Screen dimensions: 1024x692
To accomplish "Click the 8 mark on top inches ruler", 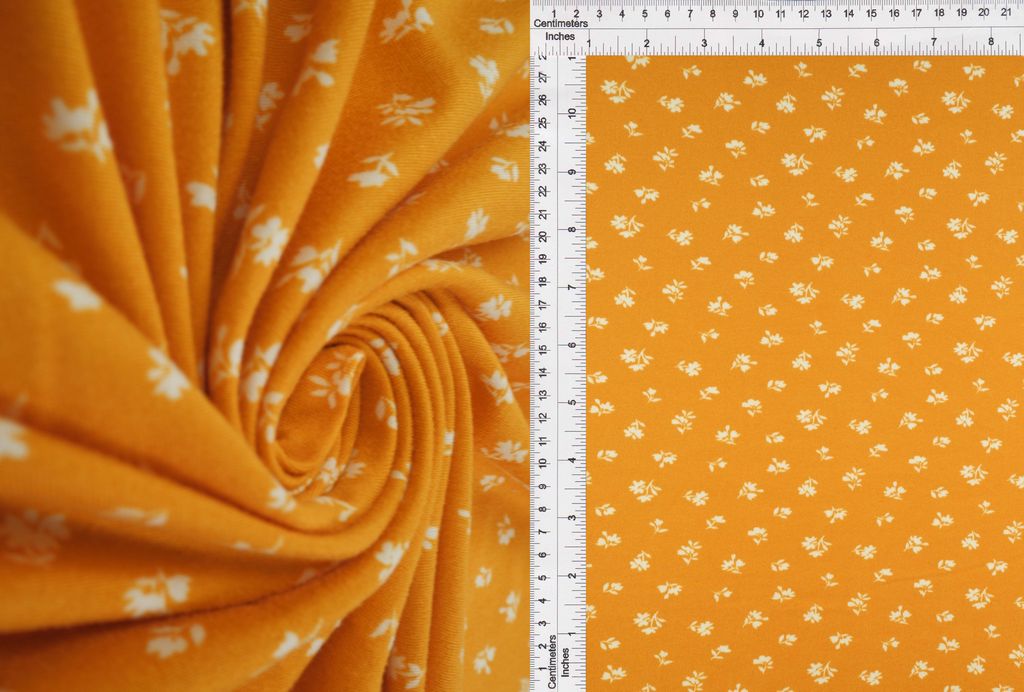I will pos(991,42).
